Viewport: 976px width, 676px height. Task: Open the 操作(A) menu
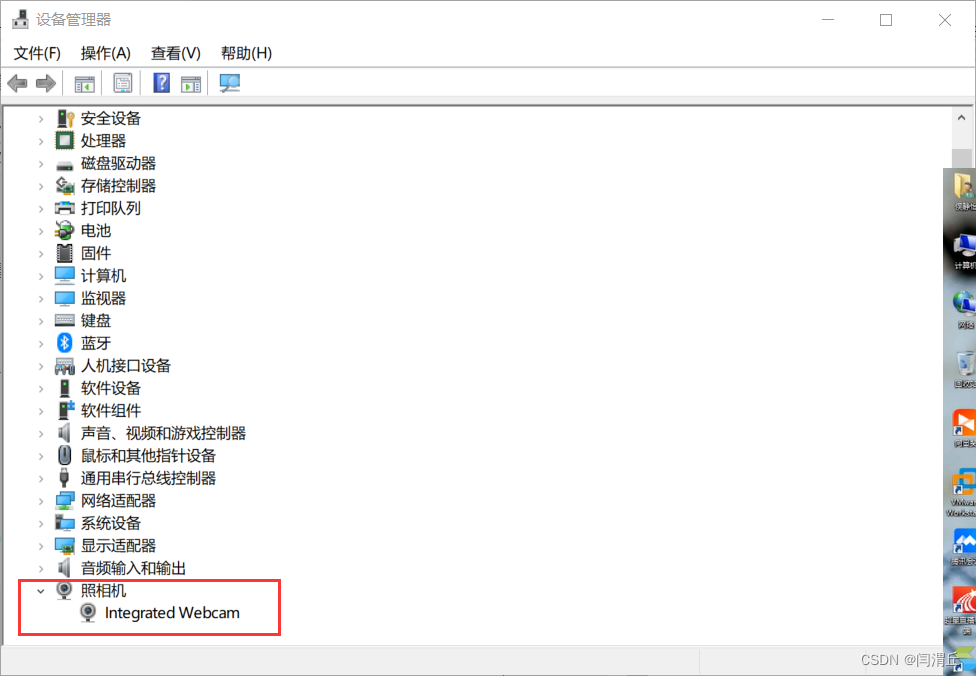(x=106, y=54)
